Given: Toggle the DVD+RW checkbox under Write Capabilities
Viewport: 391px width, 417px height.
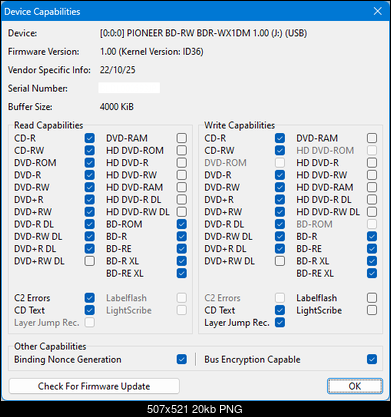Looking at the screenshot, I should coord(280,212).
